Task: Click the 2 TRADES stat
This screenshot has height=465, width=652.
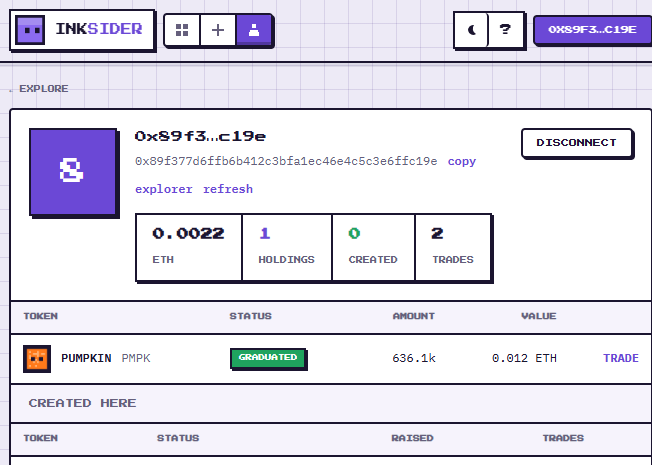Action: (x=453, y=247)
